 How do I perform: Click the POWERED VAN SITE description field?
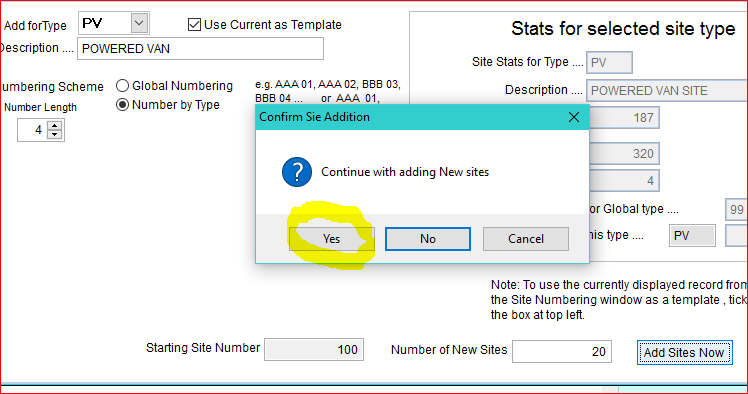pos(667,91)
